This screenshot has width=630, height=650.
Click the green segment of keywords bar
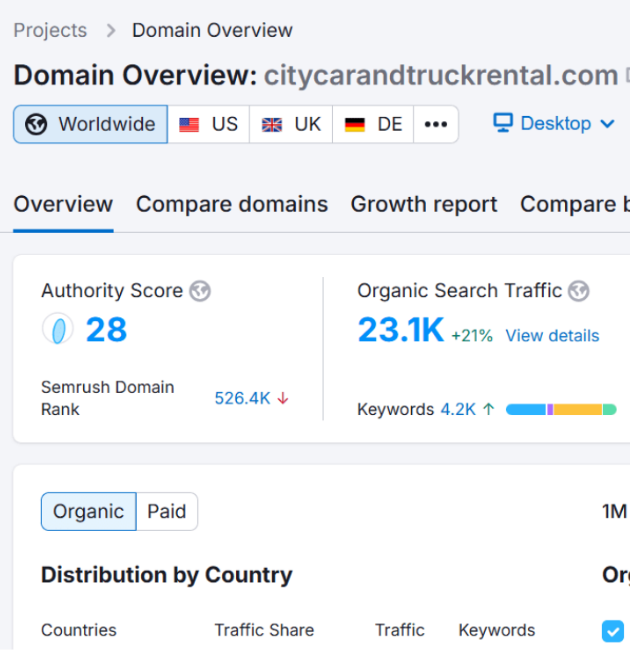tap(609, 410)
